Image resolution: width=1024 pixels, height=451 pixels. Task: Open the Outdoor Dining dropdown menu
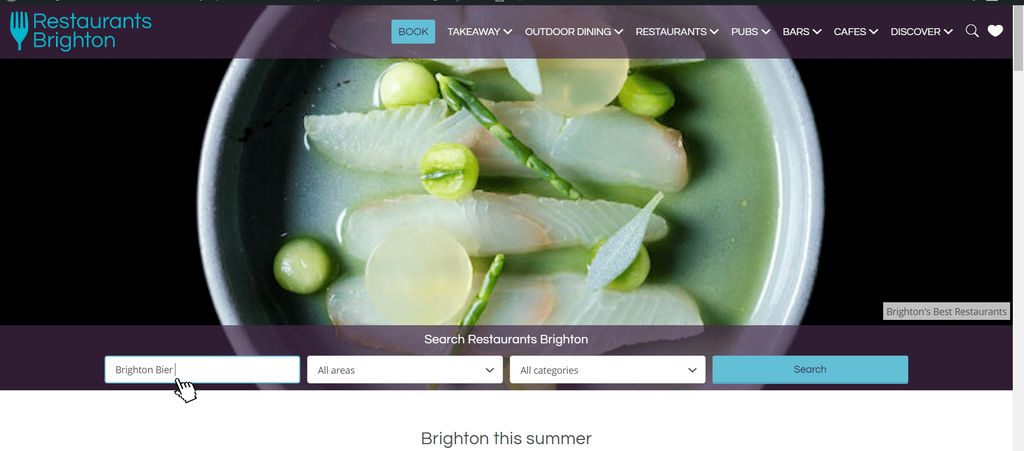(573, 32)
